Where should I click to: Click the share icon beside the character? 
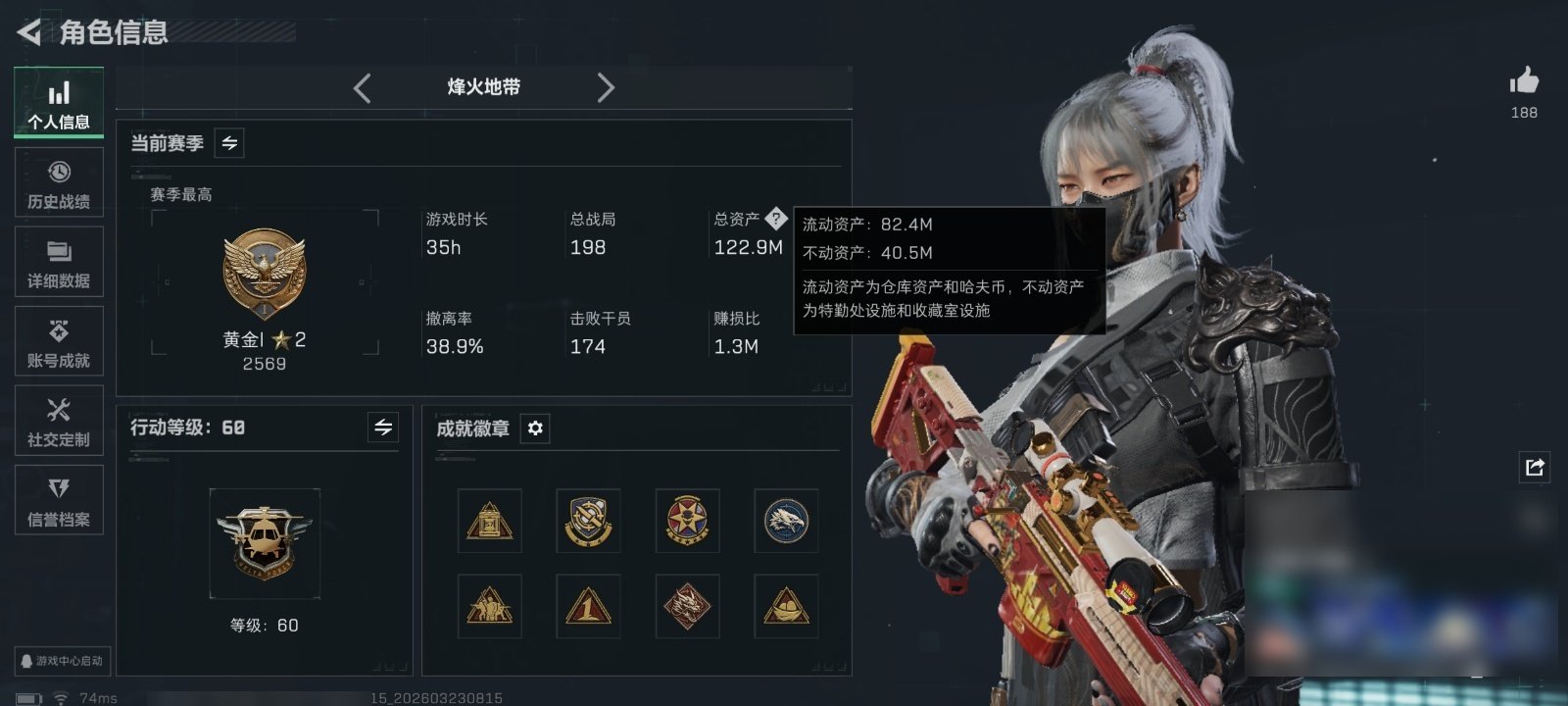click(x=1535, y=467)
